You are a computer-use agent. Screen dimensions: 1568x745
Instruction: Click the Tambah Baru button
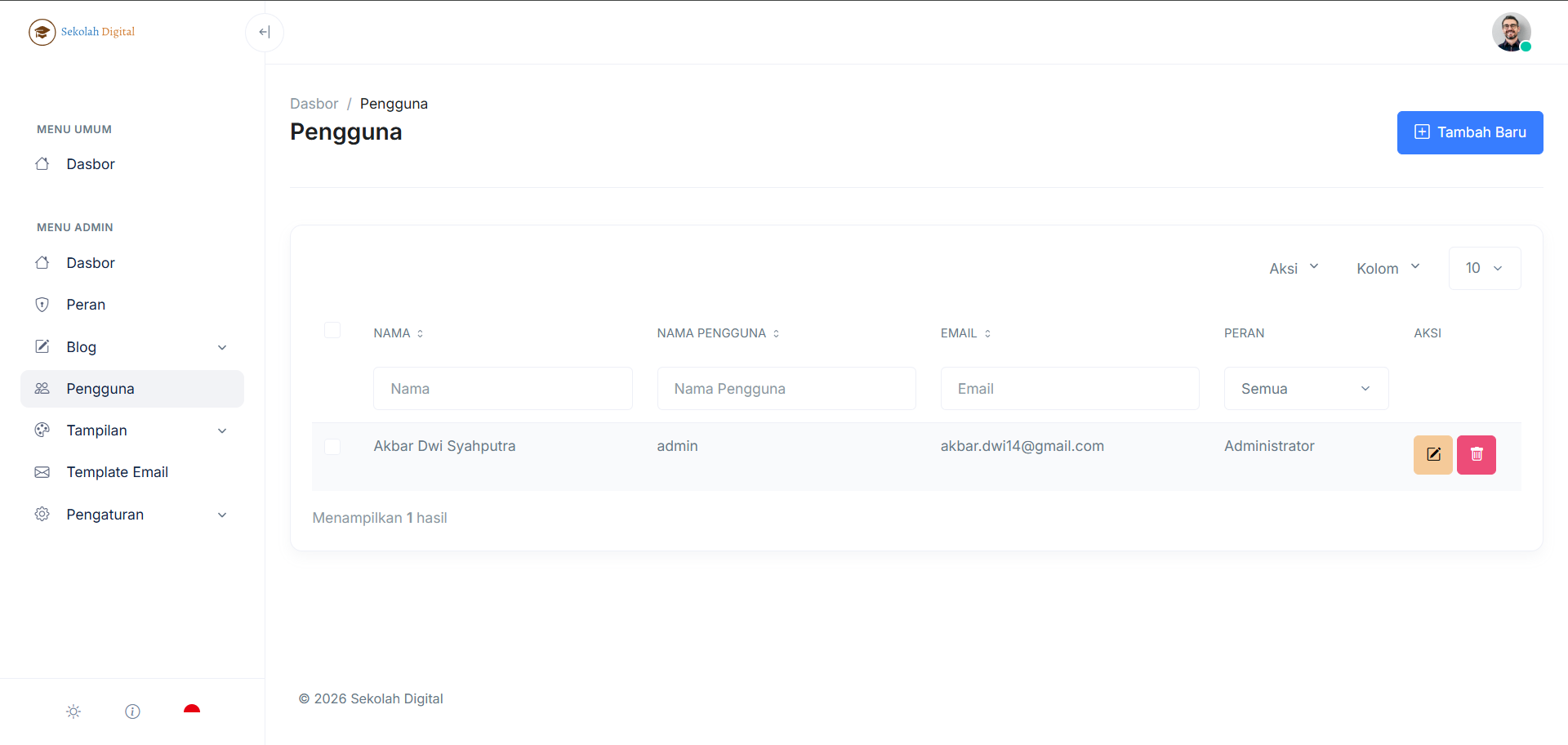click(1469, 132)
